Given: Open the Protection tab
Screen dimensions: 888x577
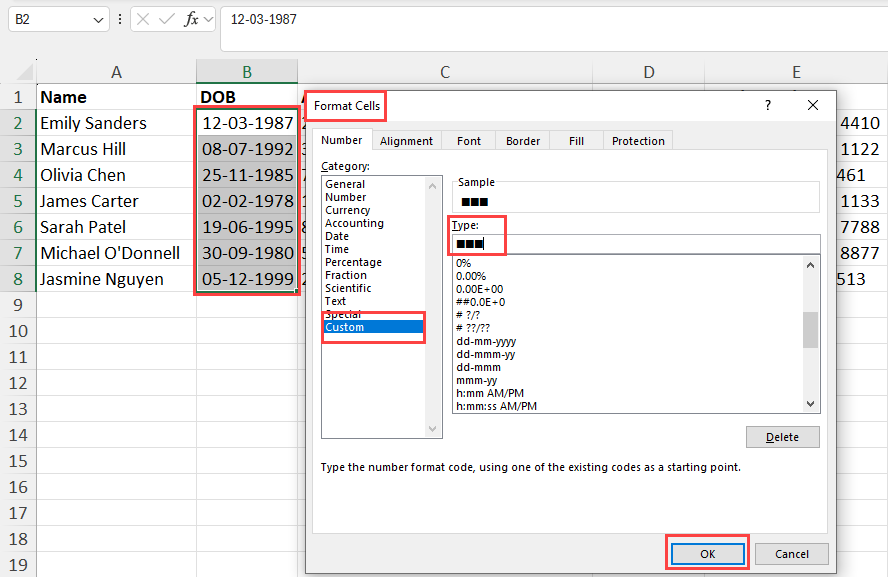Looking at the screenshot, I should click(x=638, y=141).
